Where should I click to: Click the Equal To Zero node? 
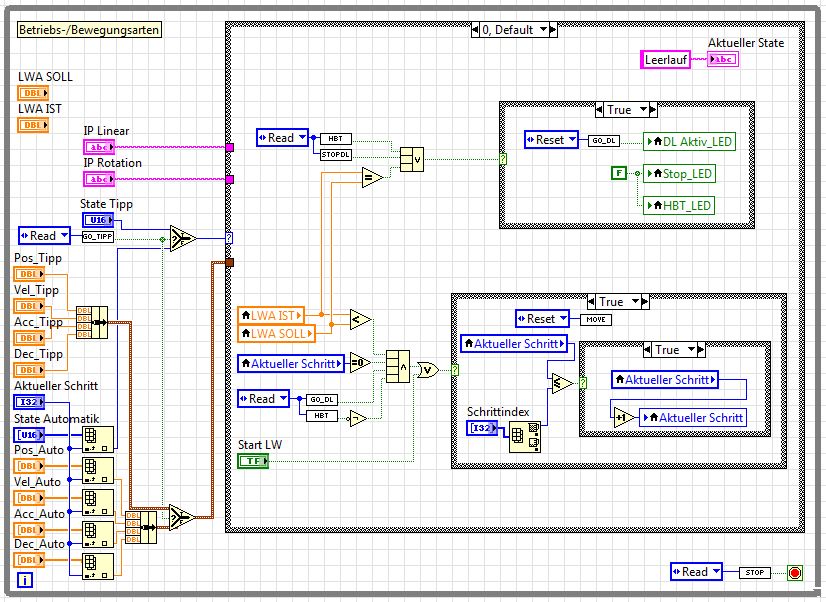coord(360,362)
